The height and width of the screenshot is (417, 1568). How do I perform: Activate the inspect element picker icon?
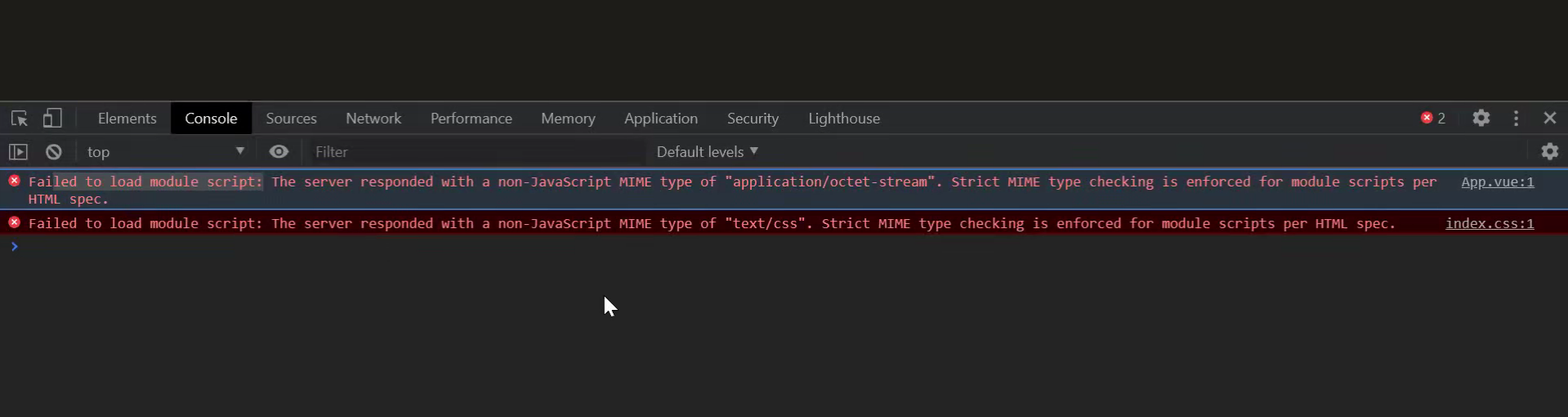pos(20,119)
